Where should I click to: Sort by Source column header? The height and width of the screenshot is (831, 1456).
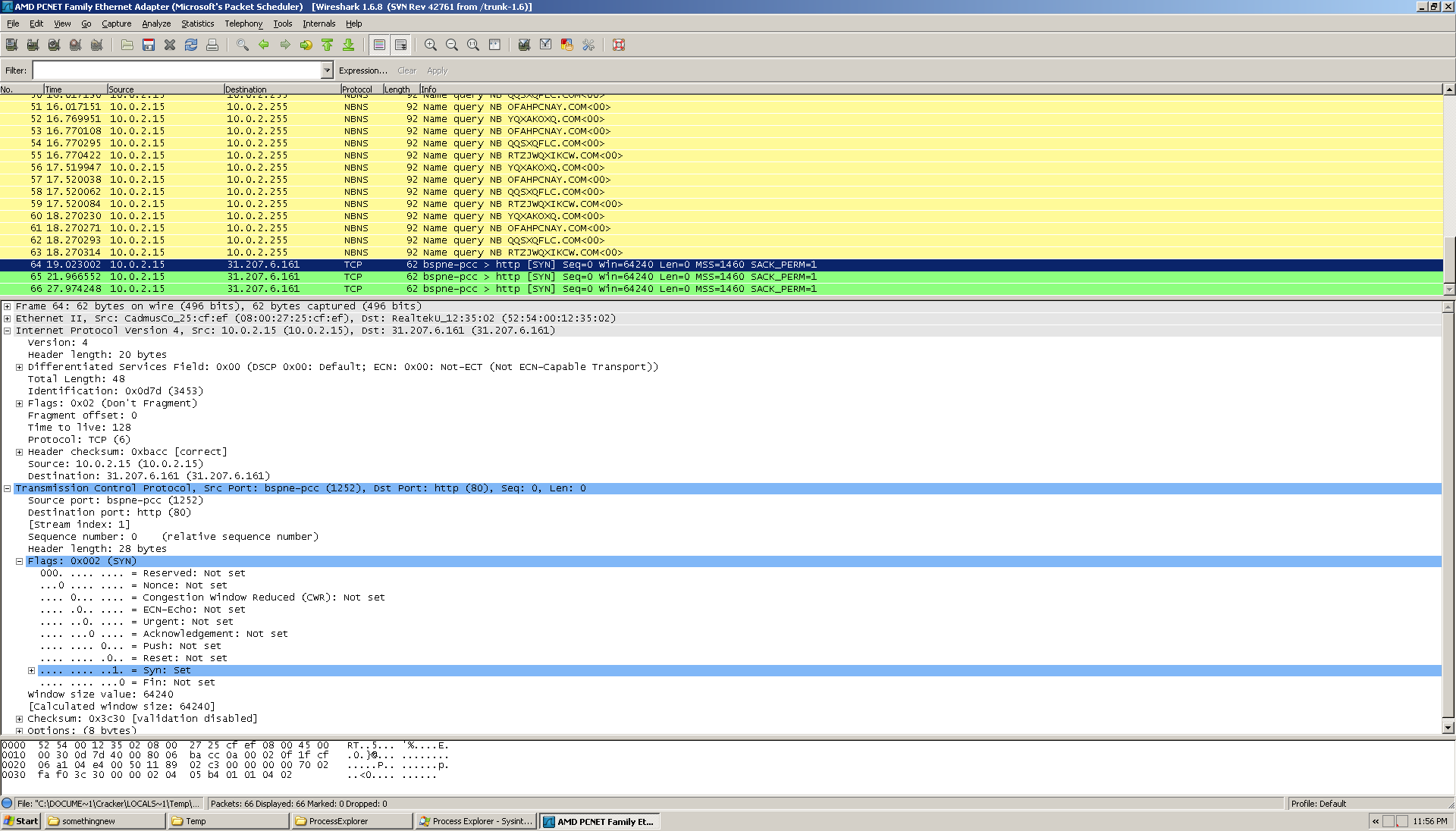[x=165, y=89]
